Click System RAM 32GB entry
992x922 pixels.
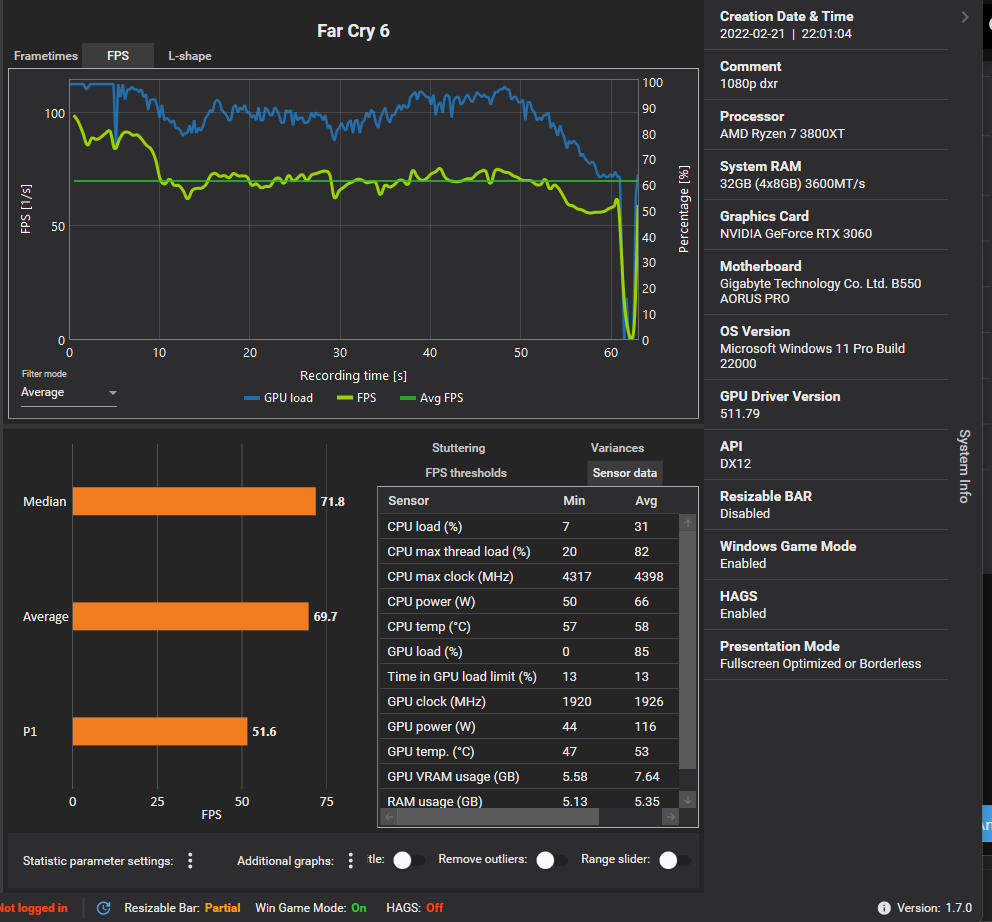(x=826, y=175)
